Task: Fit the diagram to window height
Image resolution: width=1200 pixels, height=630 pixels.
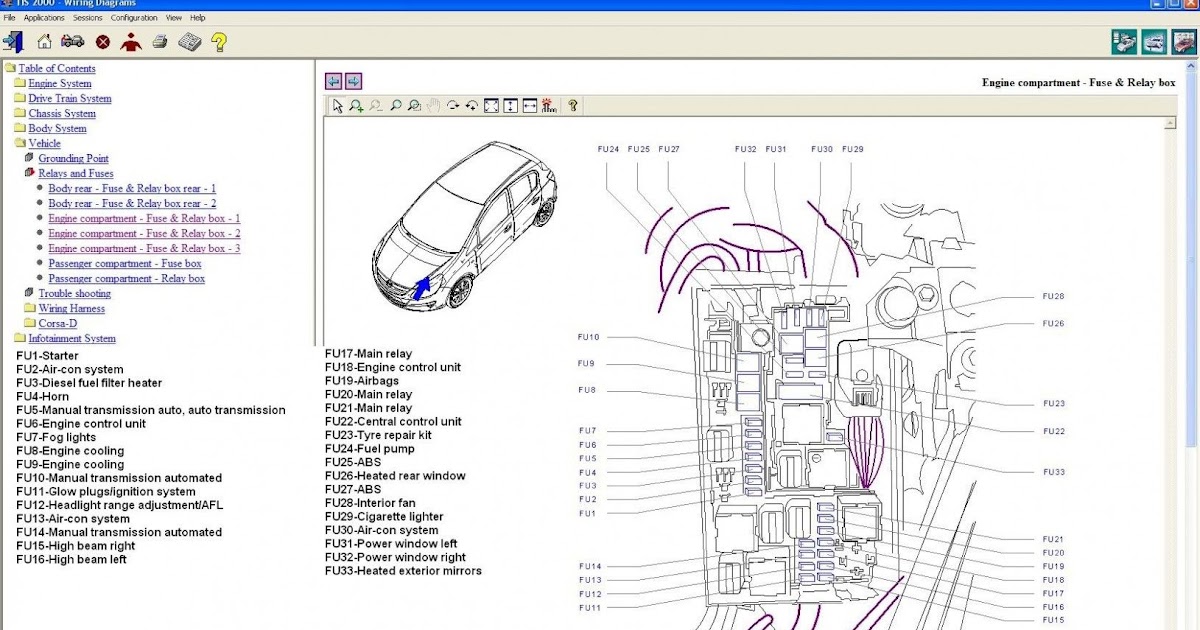Action: click(x=510, y=105)
